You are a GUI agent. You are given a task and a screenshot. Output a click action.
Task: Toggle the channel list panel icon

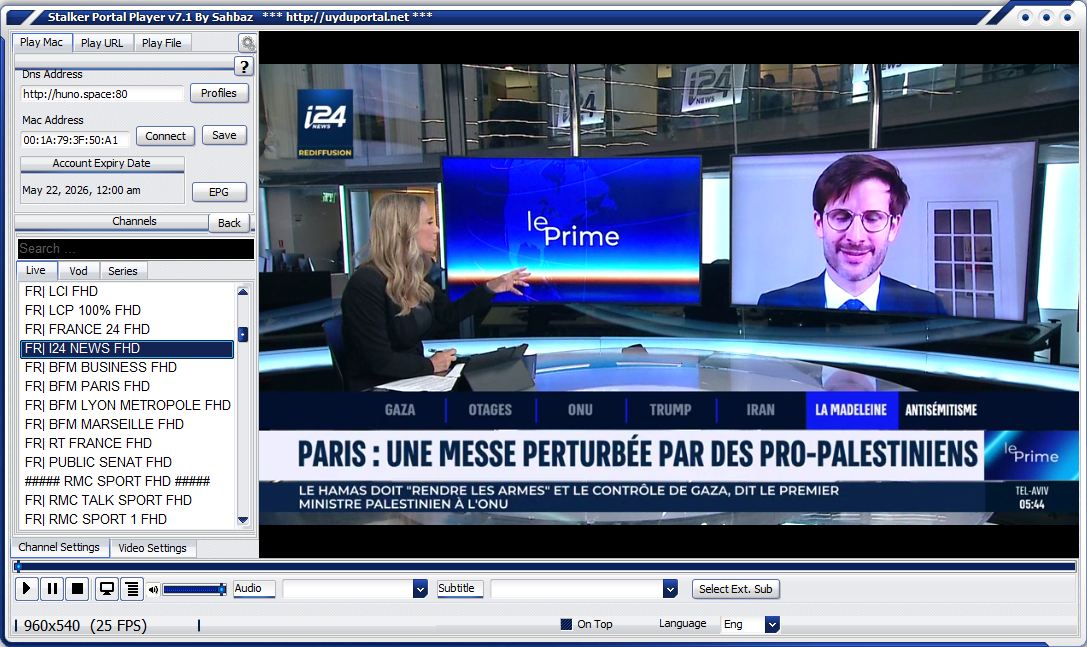pos(132,589)
